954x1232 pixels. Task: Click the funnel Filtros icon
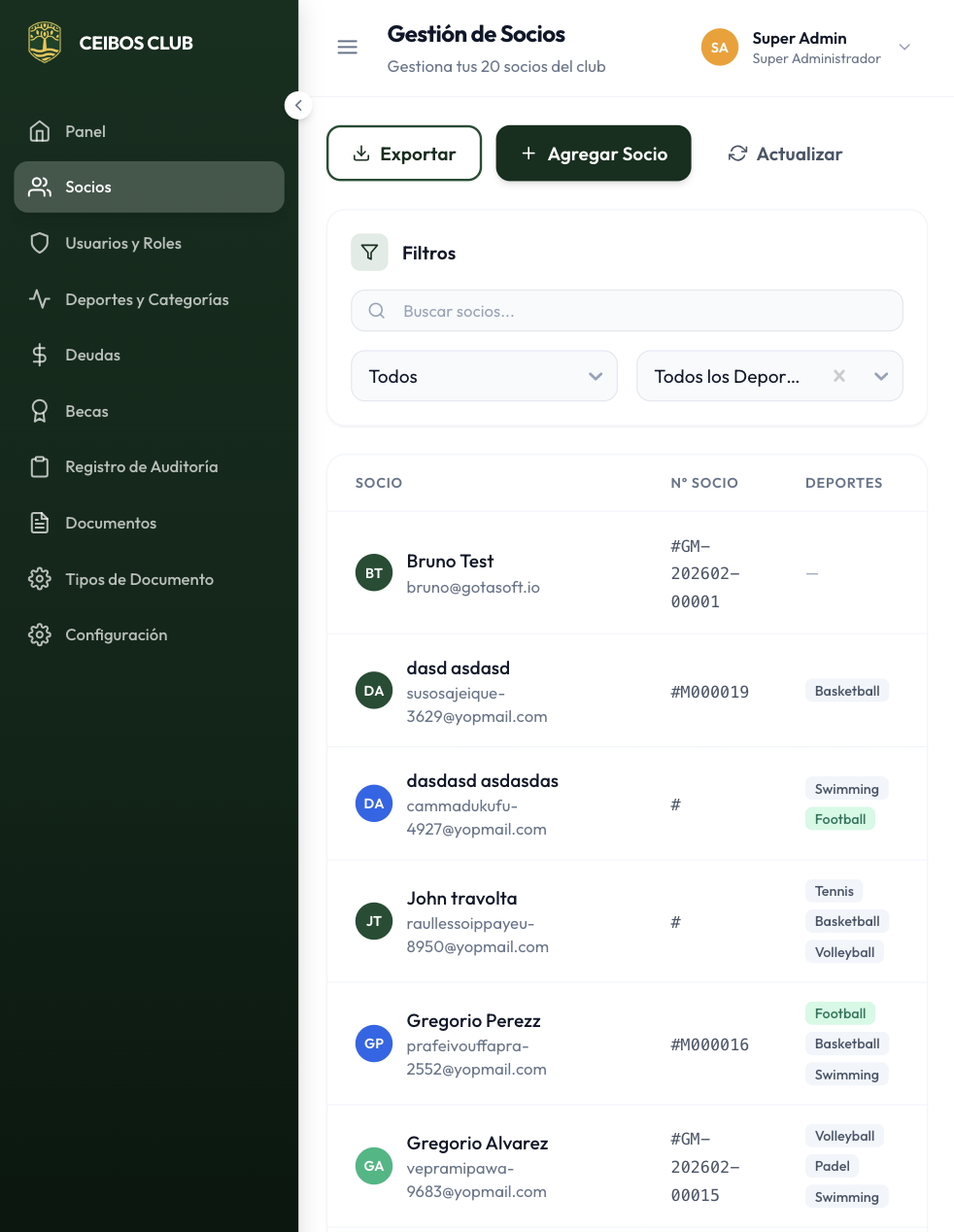point(369,253)
